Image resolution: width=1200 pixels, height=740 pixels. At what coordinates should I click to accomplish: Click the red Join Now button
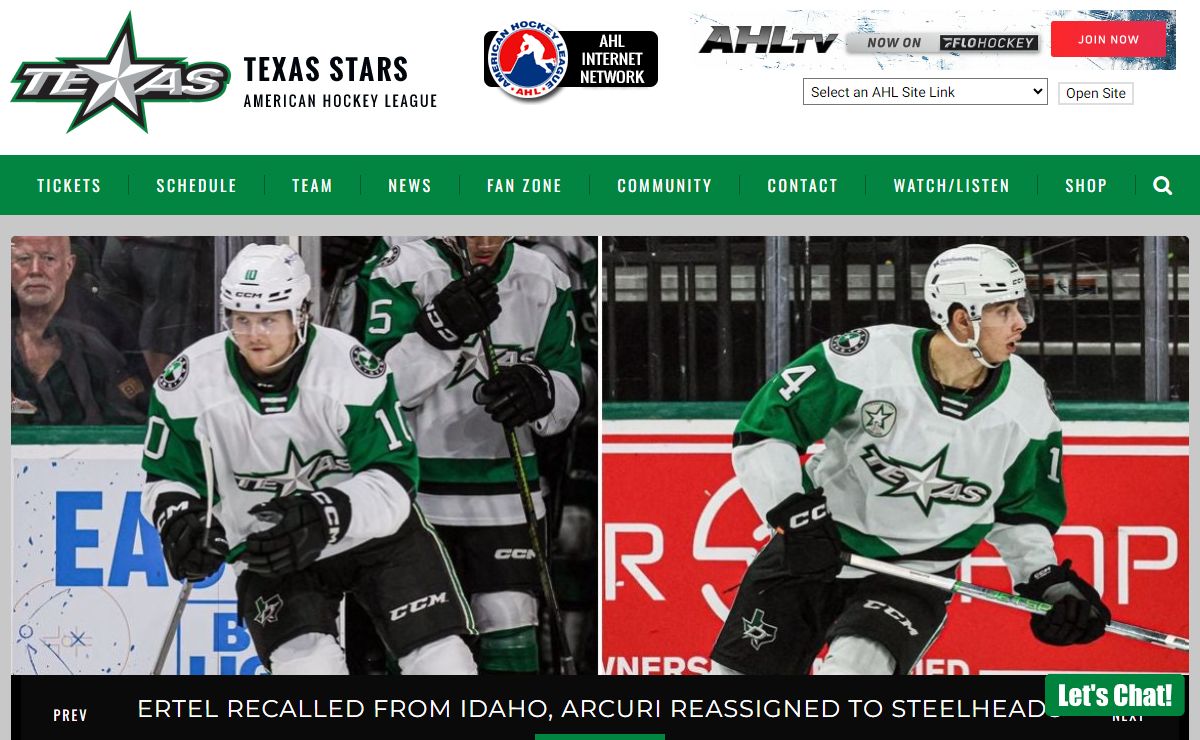[1108, 40]
